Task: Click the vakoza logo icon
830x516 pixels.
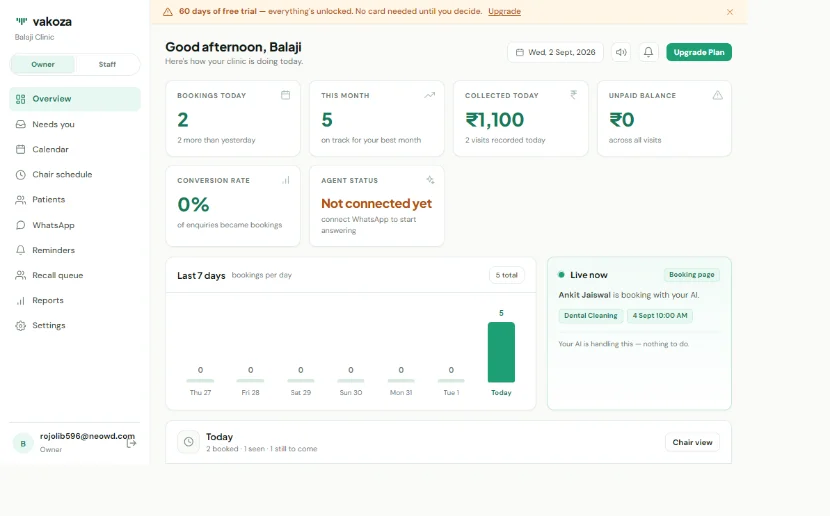Action: point(21,21)
